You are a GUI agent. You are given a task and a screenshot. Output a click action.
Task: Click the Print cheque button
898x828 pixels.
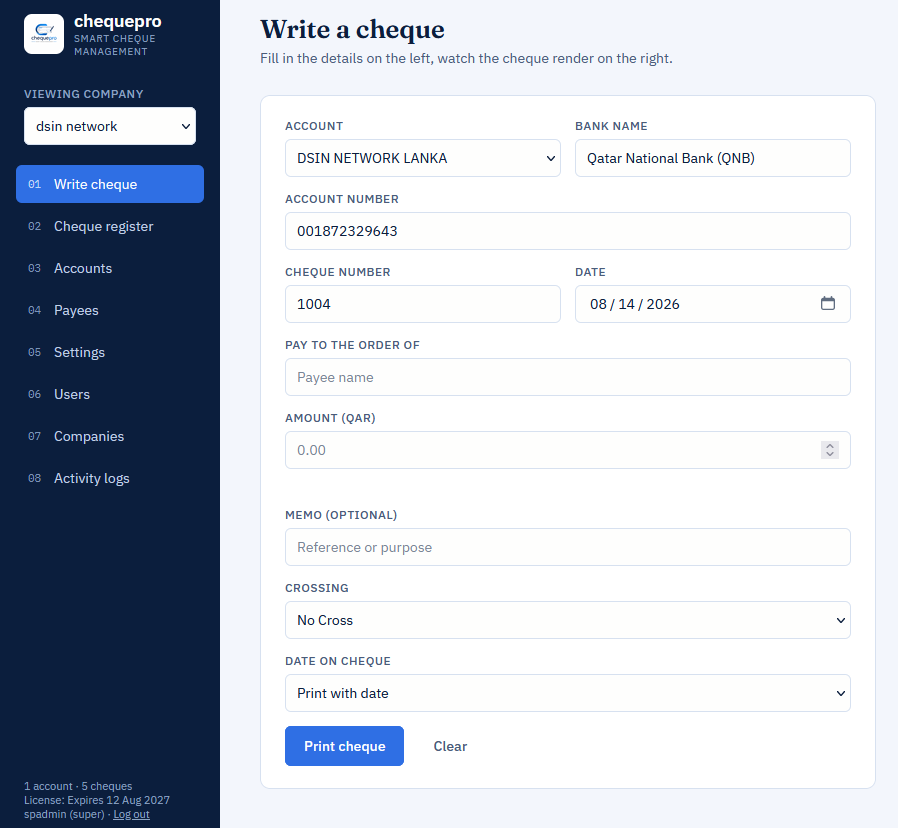point(344,746)
